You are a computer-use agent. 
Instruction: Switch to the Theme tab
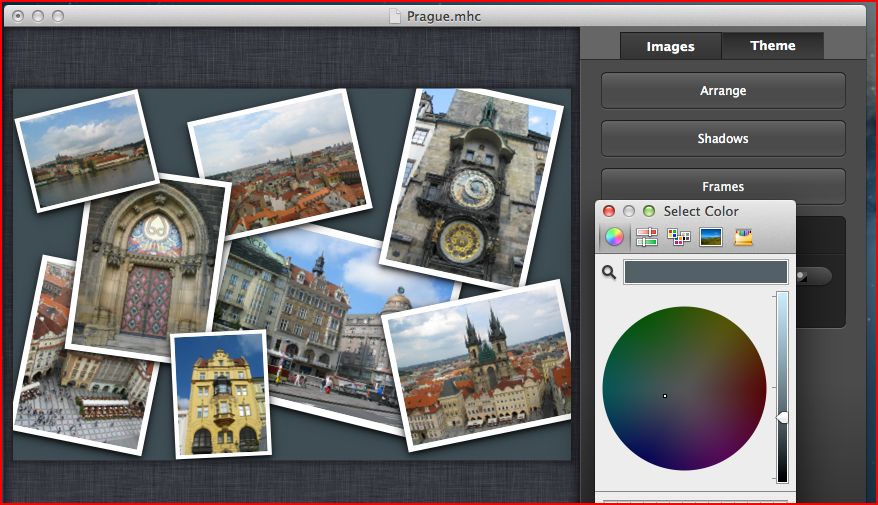(773, 45)
